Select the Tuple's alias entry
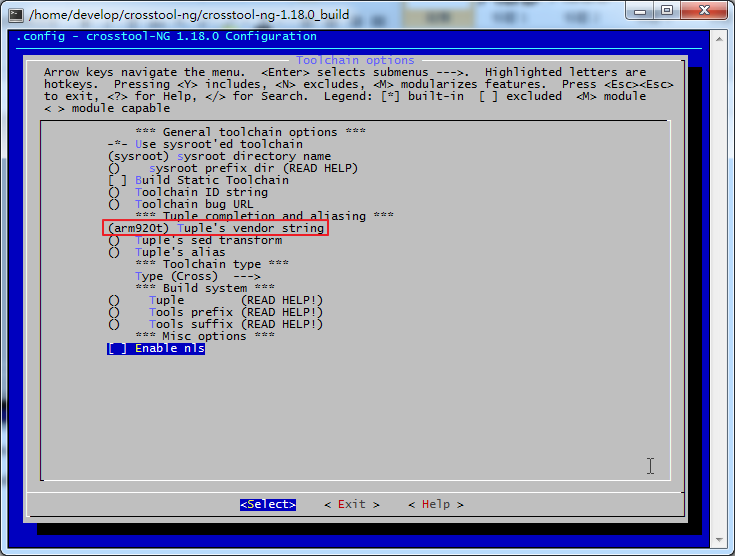 (167, 253)
